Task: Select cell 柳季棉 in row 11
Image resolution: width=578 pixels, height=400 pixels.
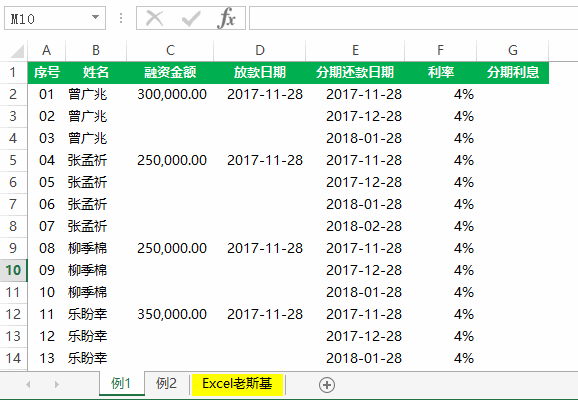Action: point(96,292)
